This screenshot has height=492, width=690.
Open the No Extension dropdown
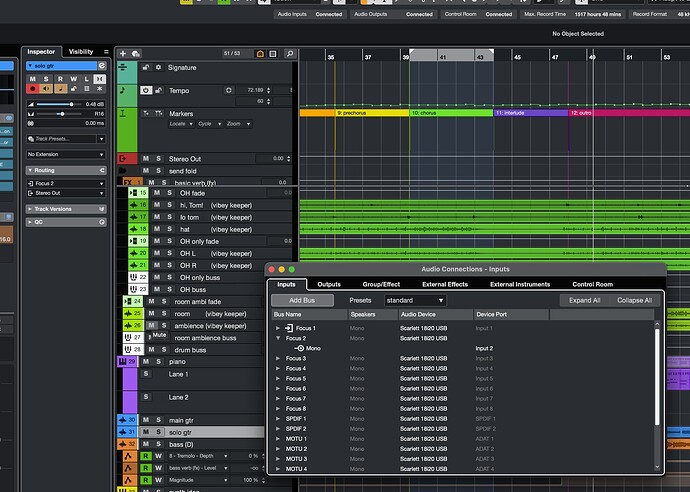pyautogui.click(x=66, y=154)
